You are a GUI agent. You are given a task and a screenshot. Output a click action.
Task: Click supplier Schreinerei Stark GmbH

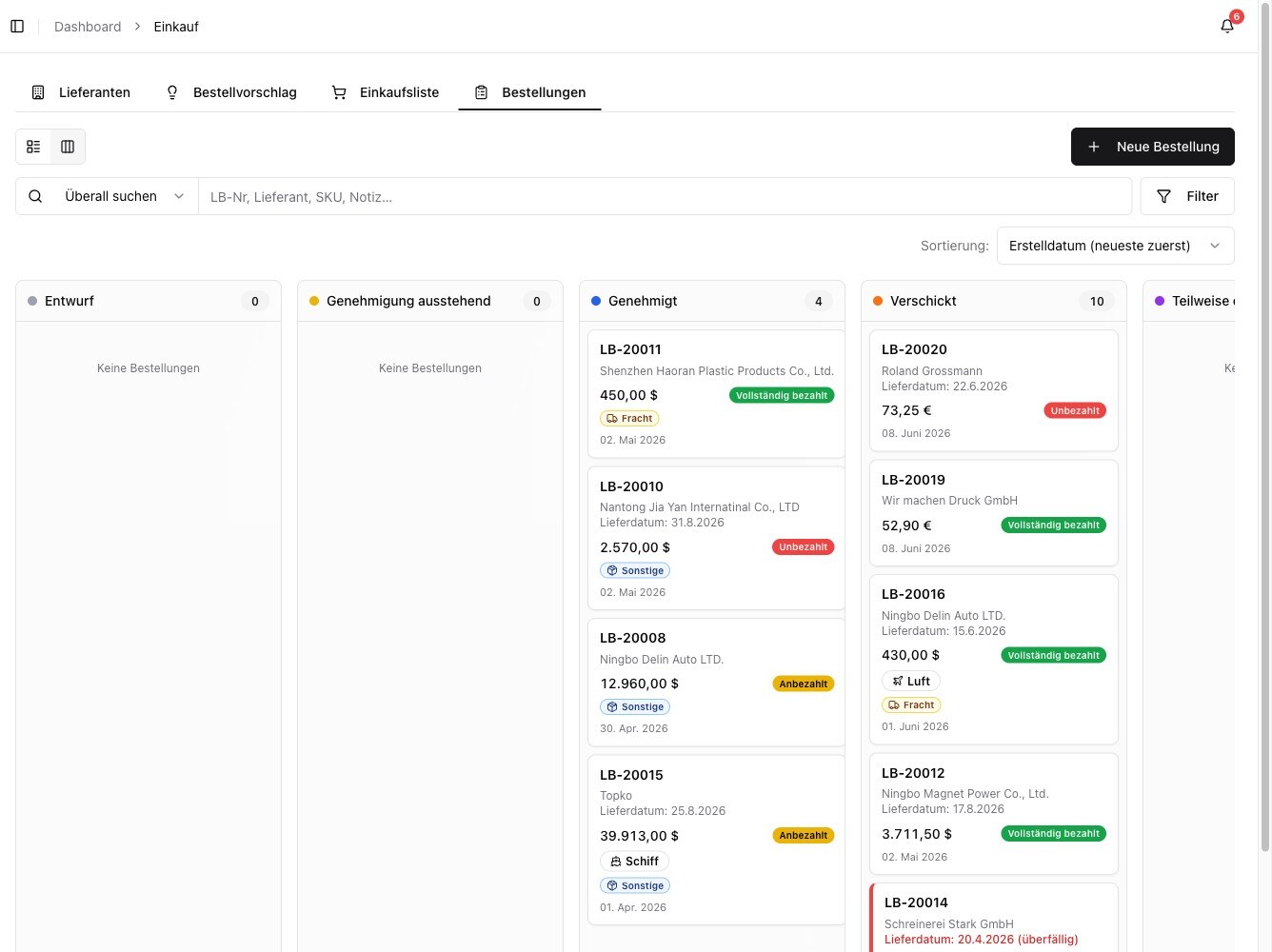click(949, 924)
